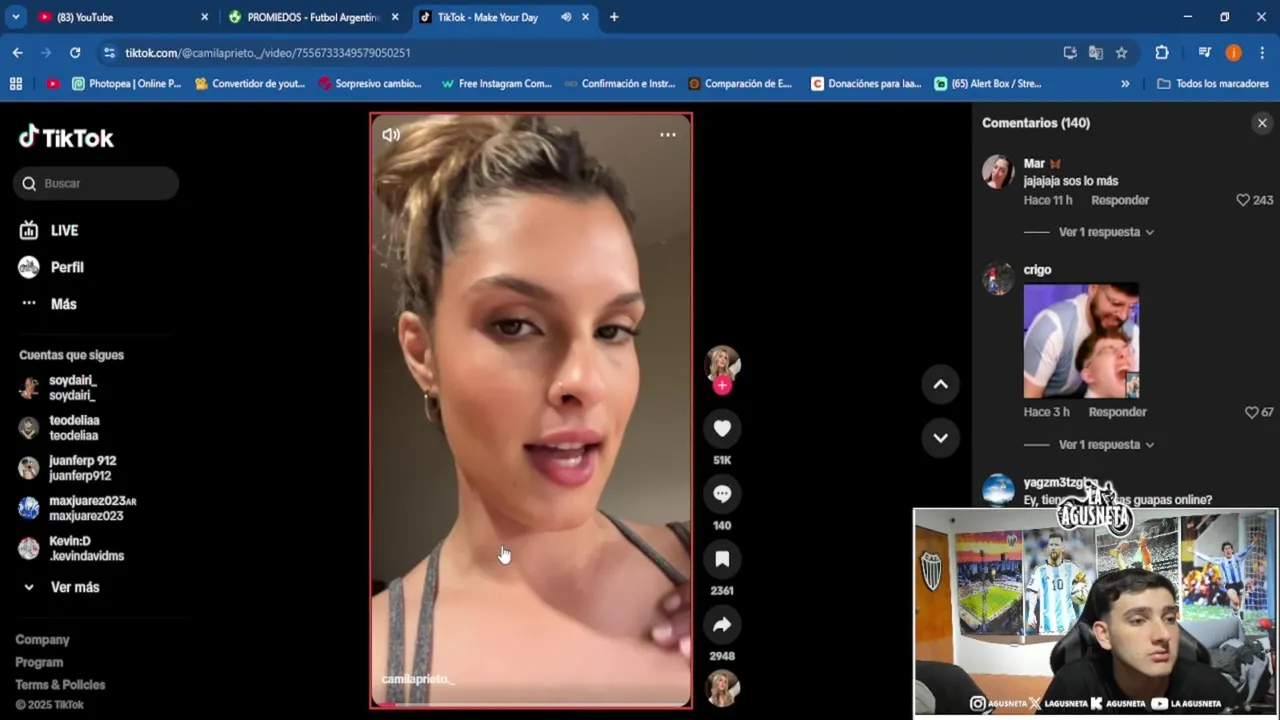Open the Program footer link
Image resolution: width=1280 pixels, height=720 pixels.
[39, 662]
